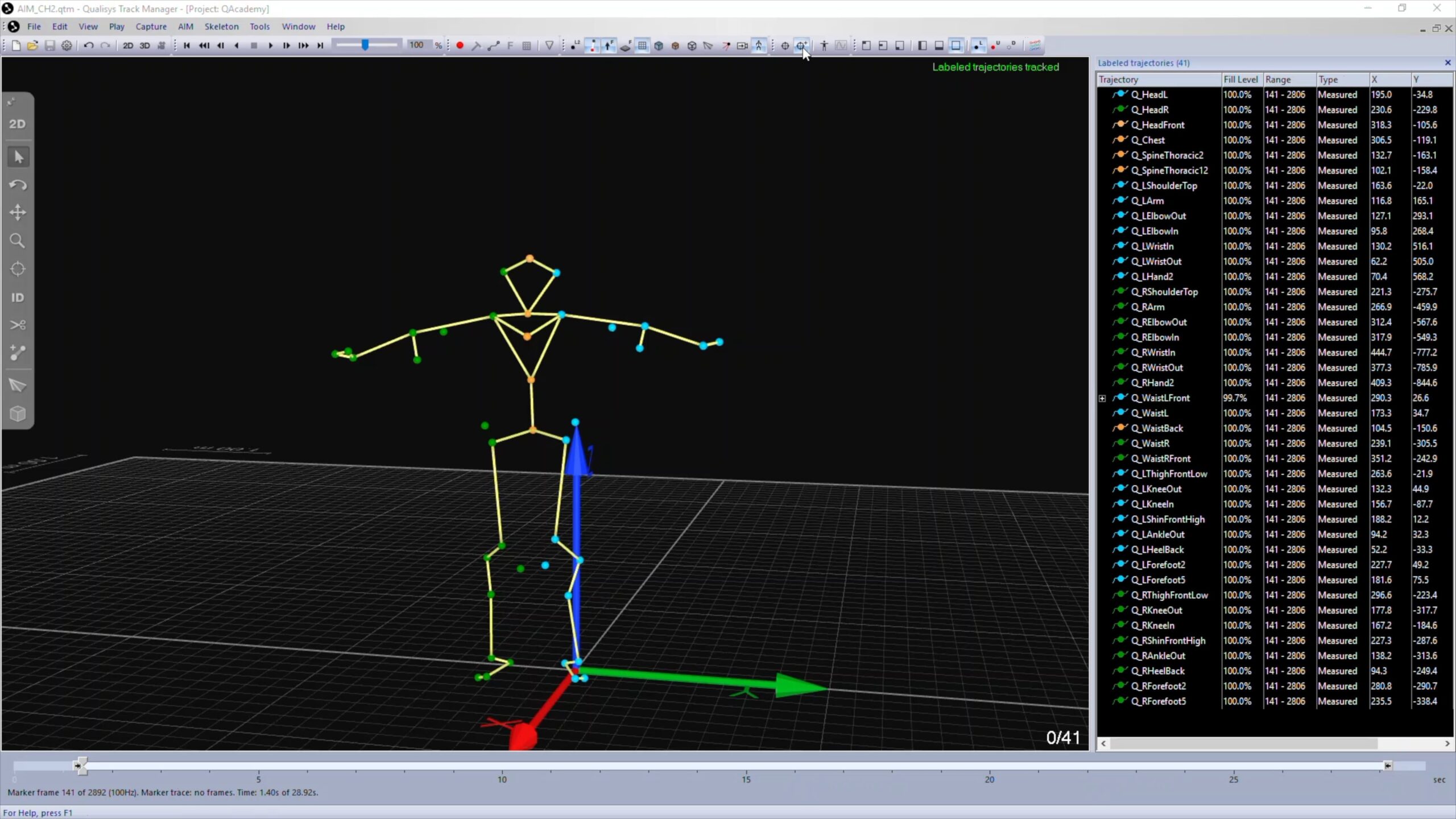This screenshot has height=819, width=1456.
Task: Toggle force arrows display
Action: pos(609,45)
